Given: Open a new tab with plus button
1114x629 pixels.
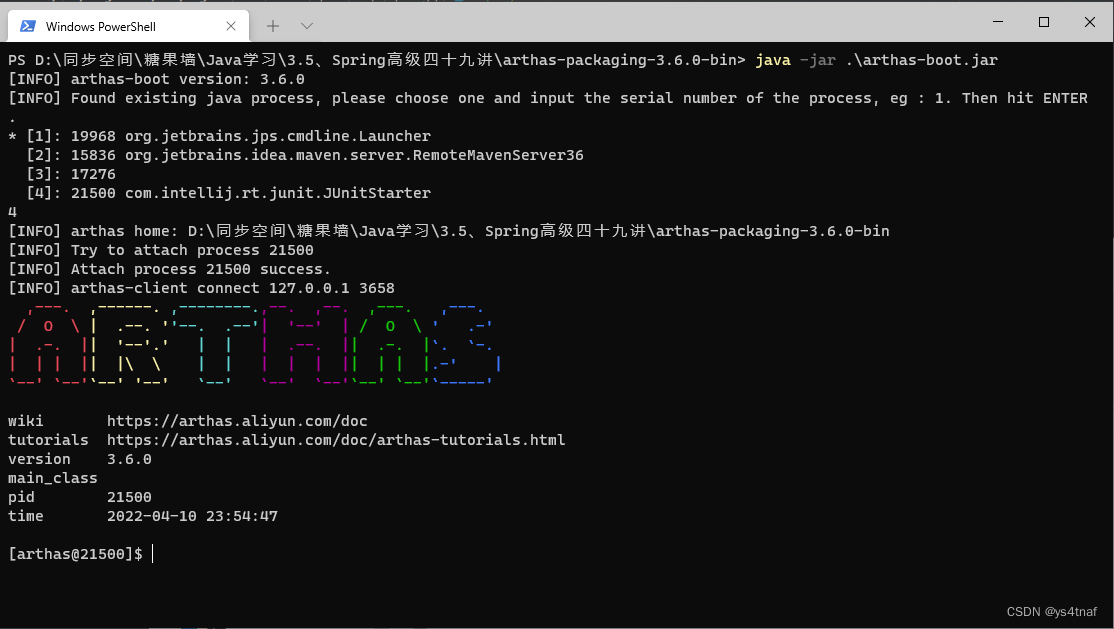Looking at the screenshot, I should (x=273, y=25).
